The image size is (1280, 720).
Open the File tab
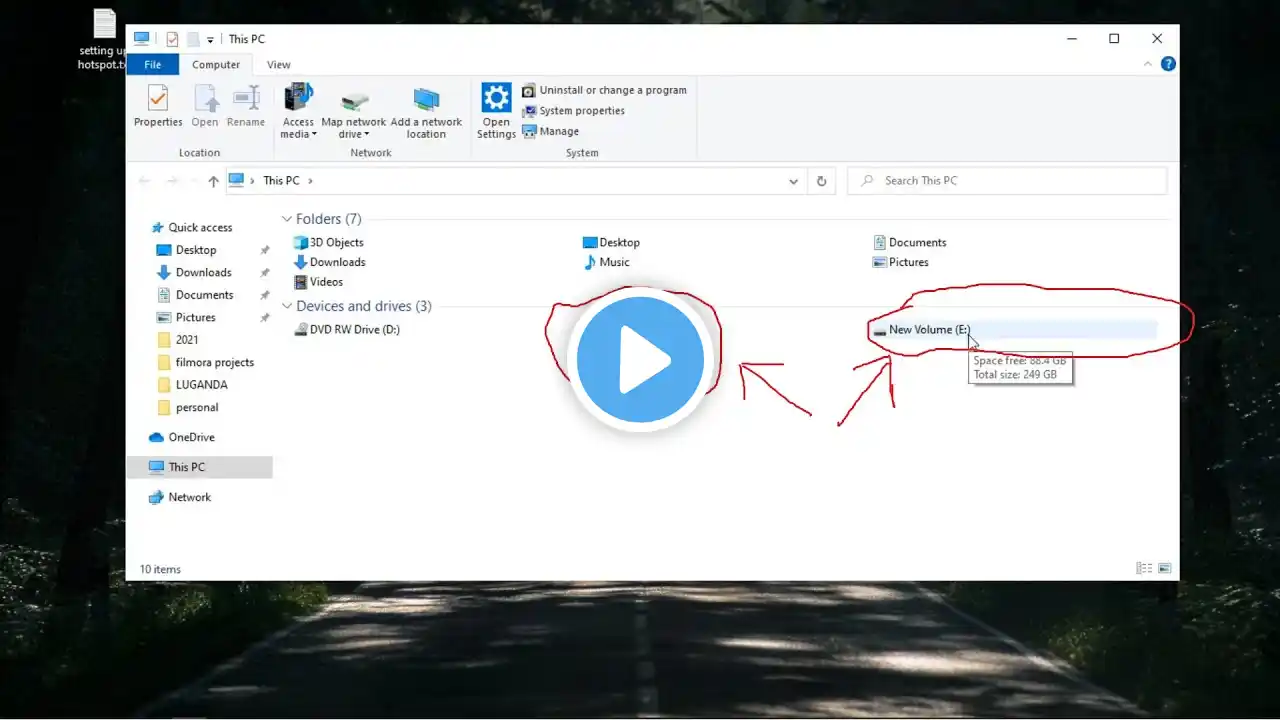point(153,65)
